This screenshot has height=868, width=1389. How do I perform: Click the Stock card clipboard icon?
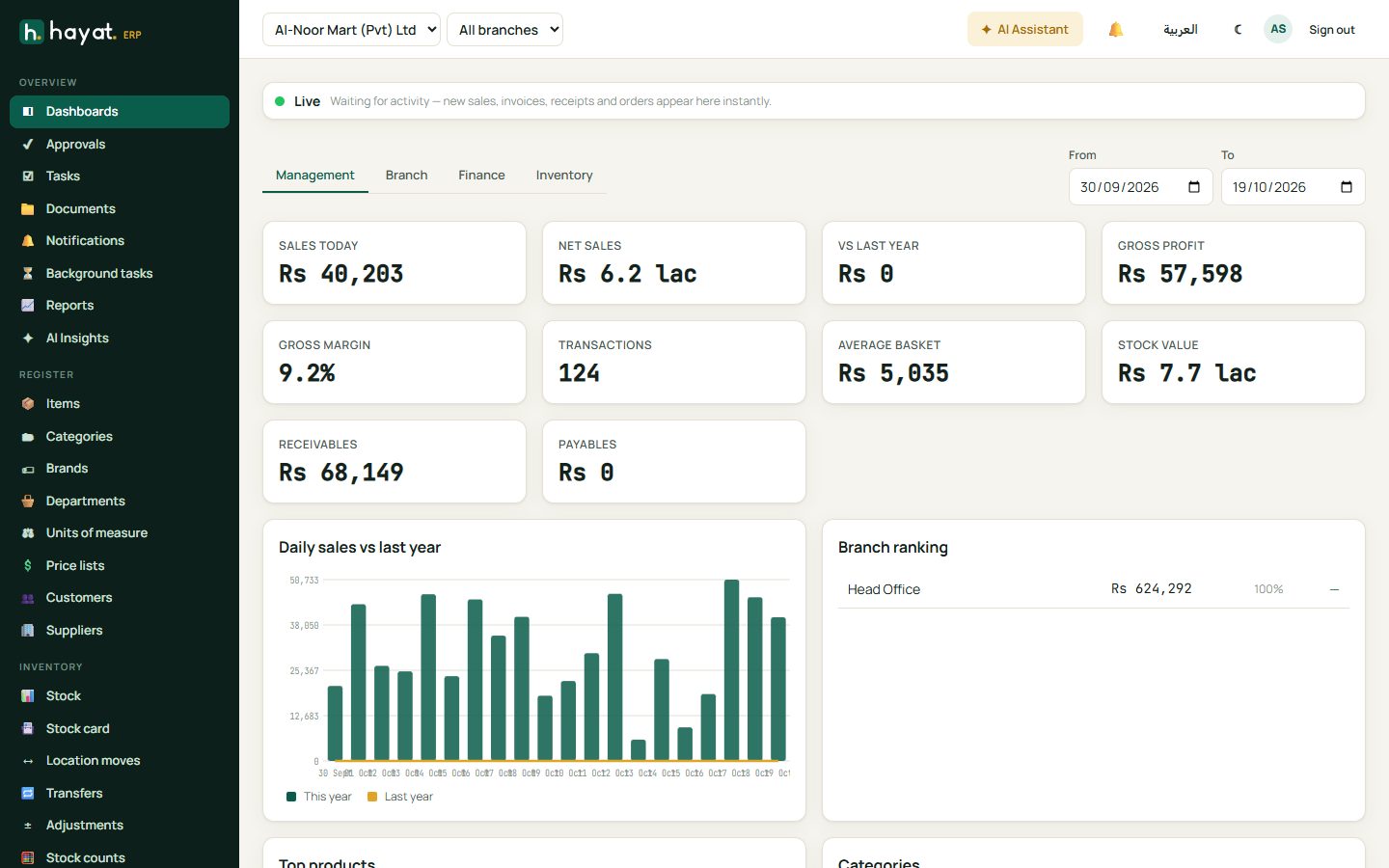(28, 729)
